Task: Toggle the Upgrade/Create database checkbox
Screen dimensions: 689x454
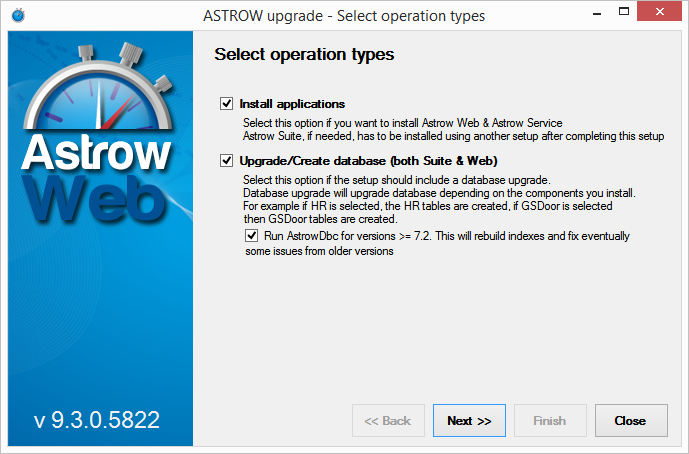Action: tap(226, 161)
